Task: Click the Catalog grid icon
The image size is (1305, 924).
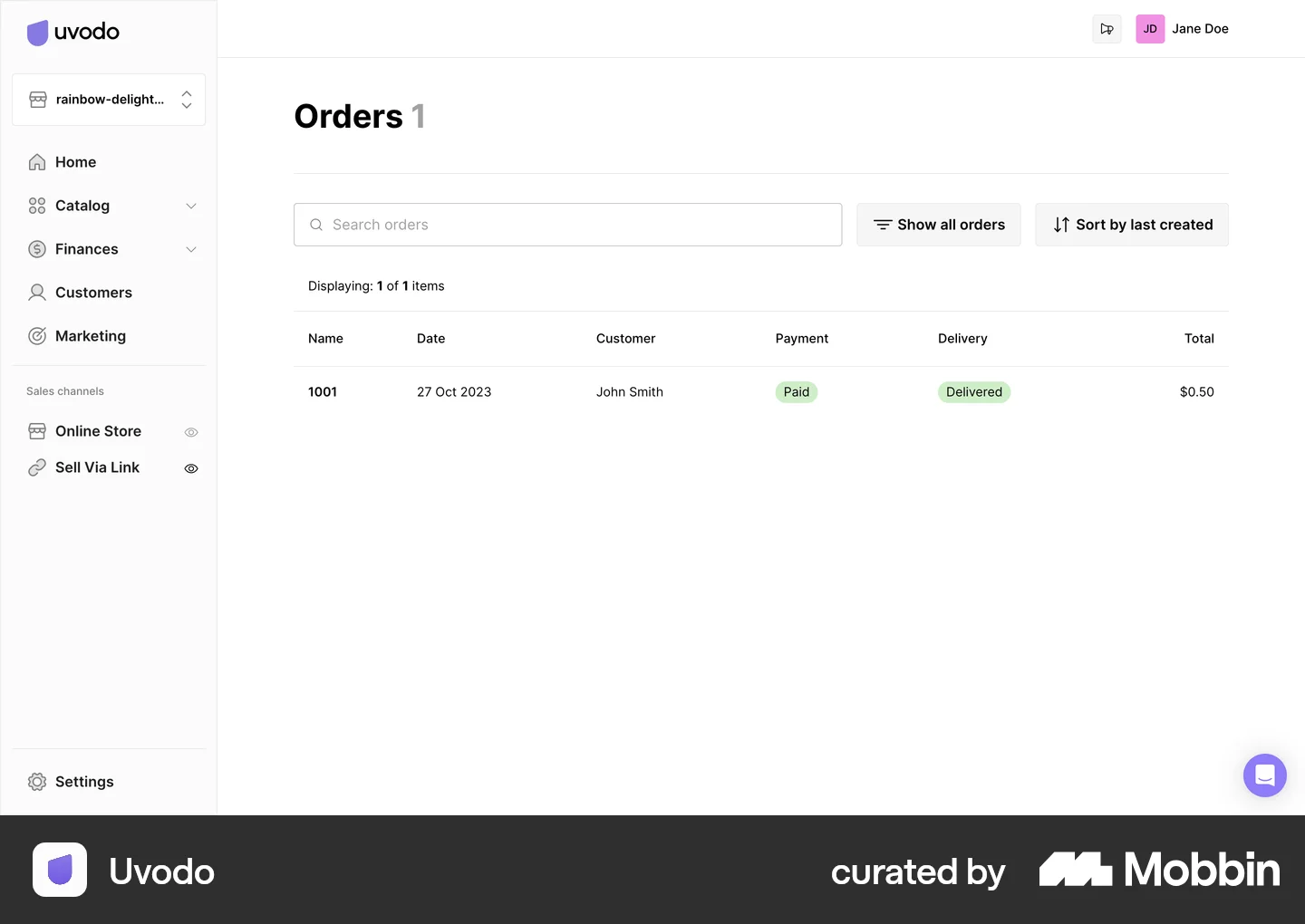Action: click(x=37, y=206)
